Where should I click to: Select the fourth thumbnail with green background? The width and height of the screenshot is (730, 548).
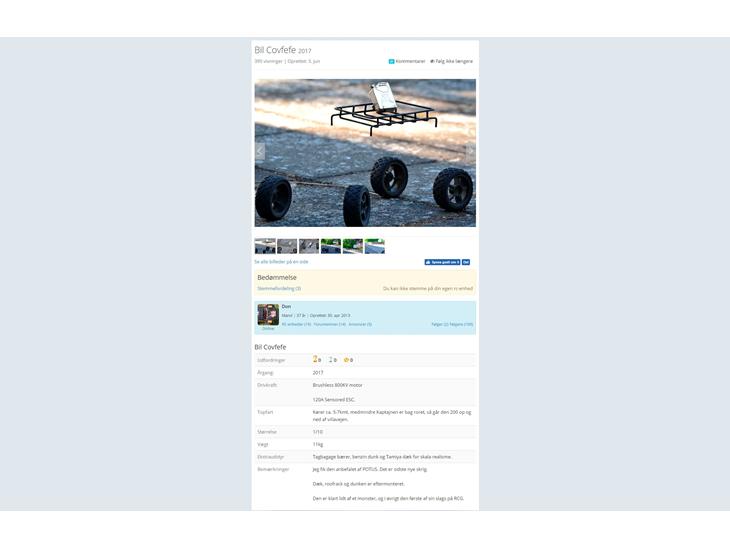(x=331, y=246)
